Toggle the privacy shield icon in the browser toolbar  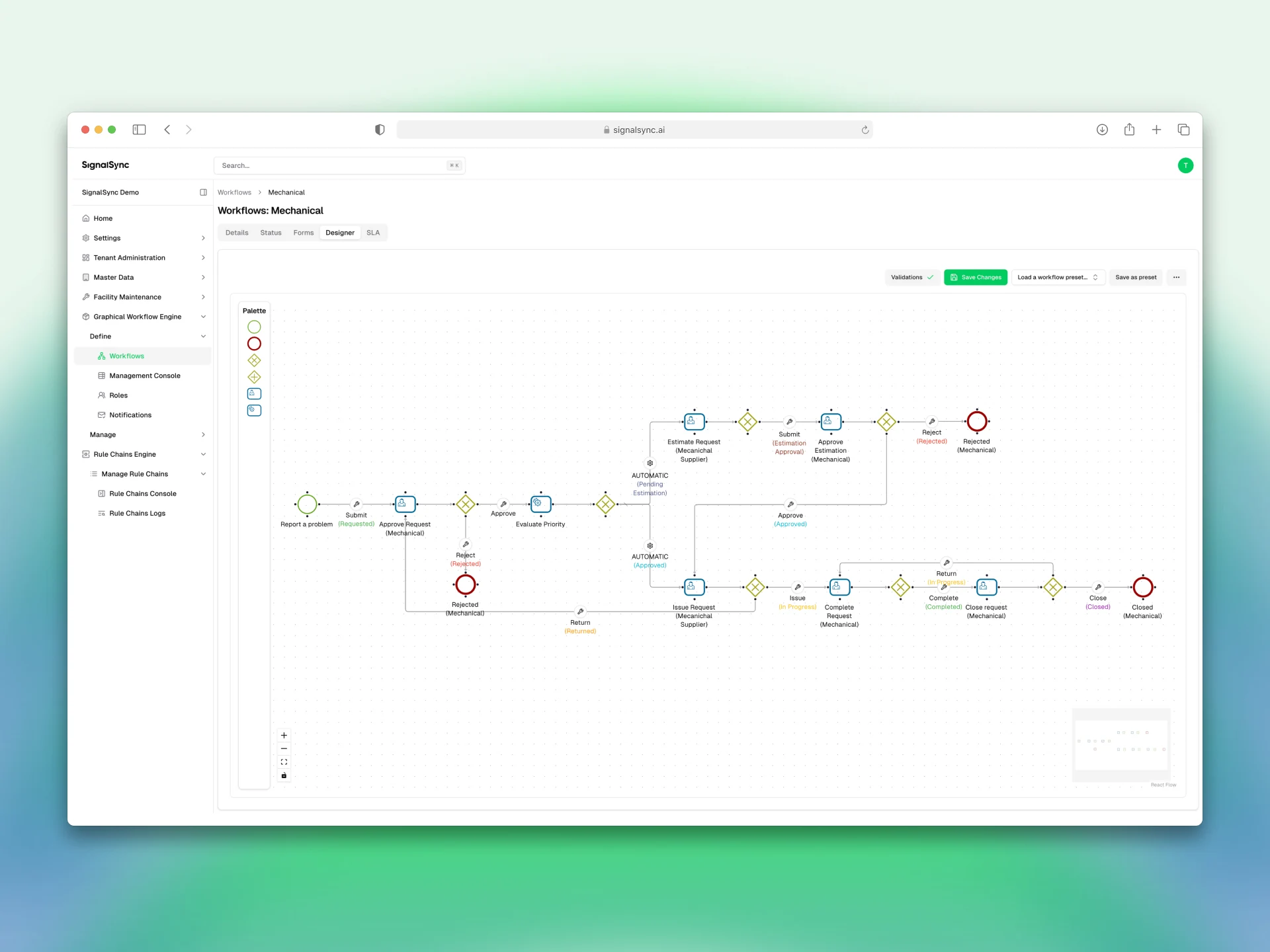(x=379, y=130)
